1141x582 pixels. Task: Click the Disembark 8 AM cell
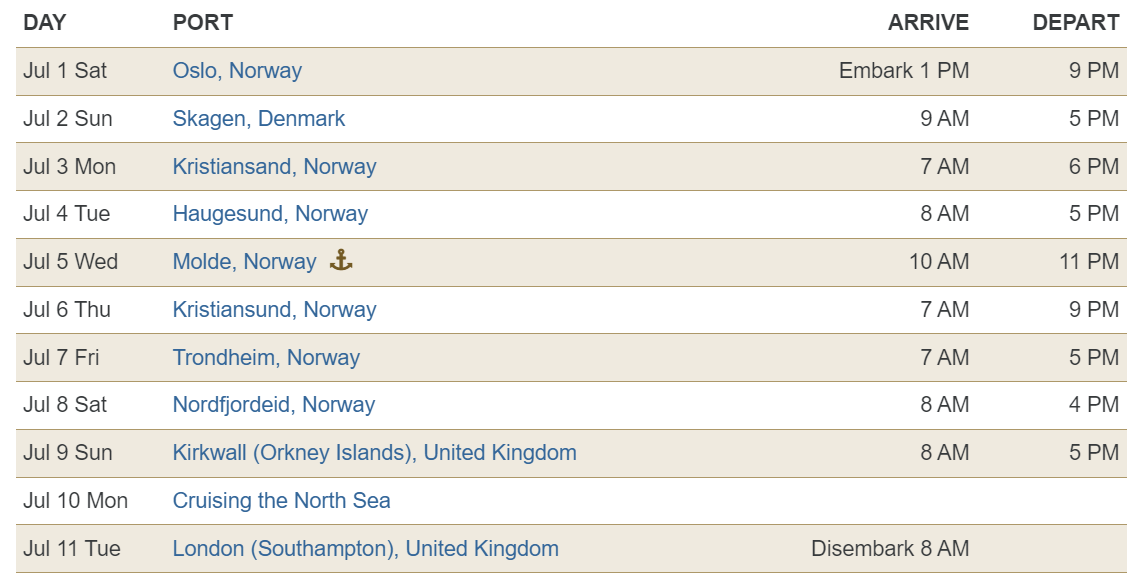pos(890,549)
